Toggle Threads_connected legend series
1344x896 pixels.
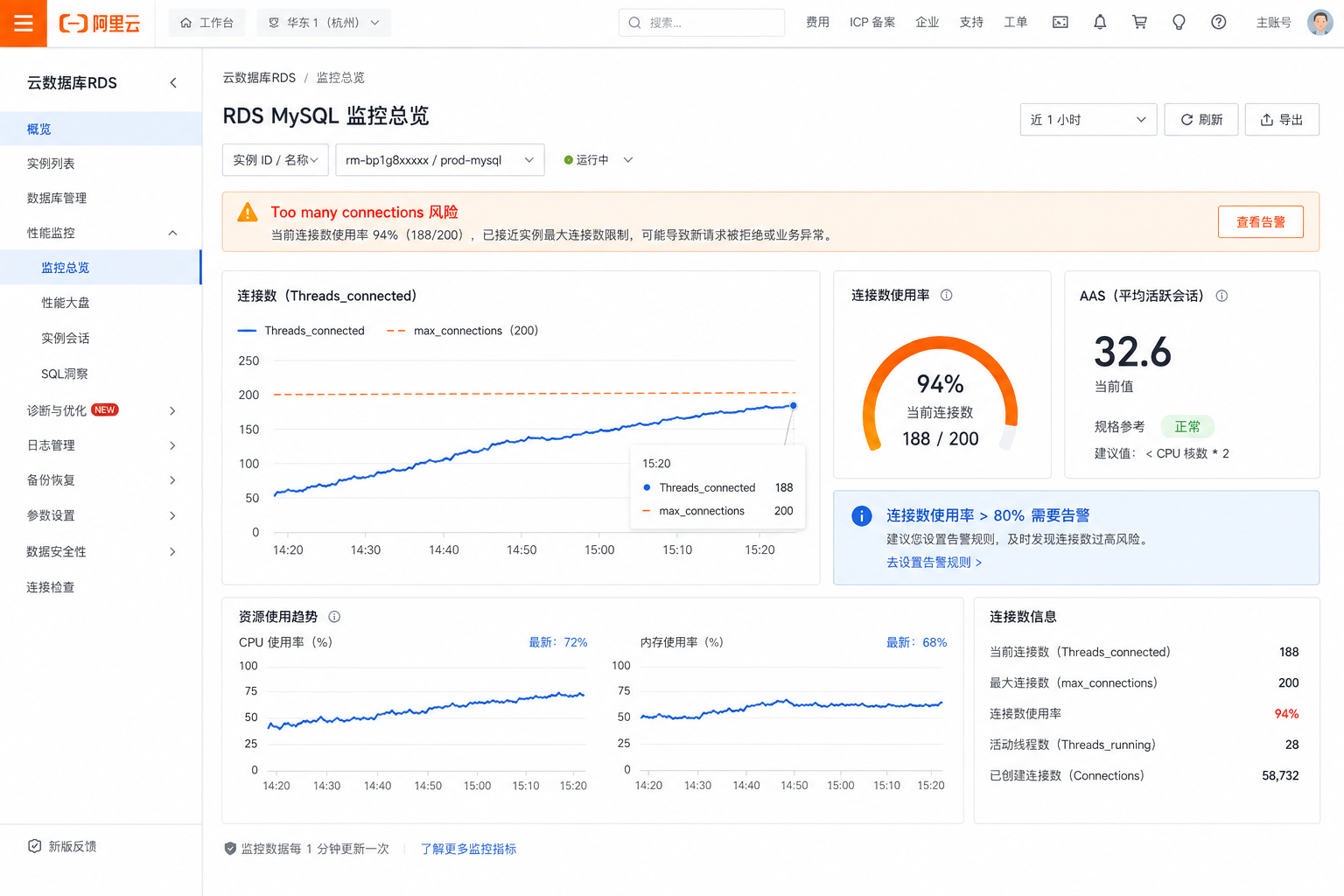[x=301, y=331]
